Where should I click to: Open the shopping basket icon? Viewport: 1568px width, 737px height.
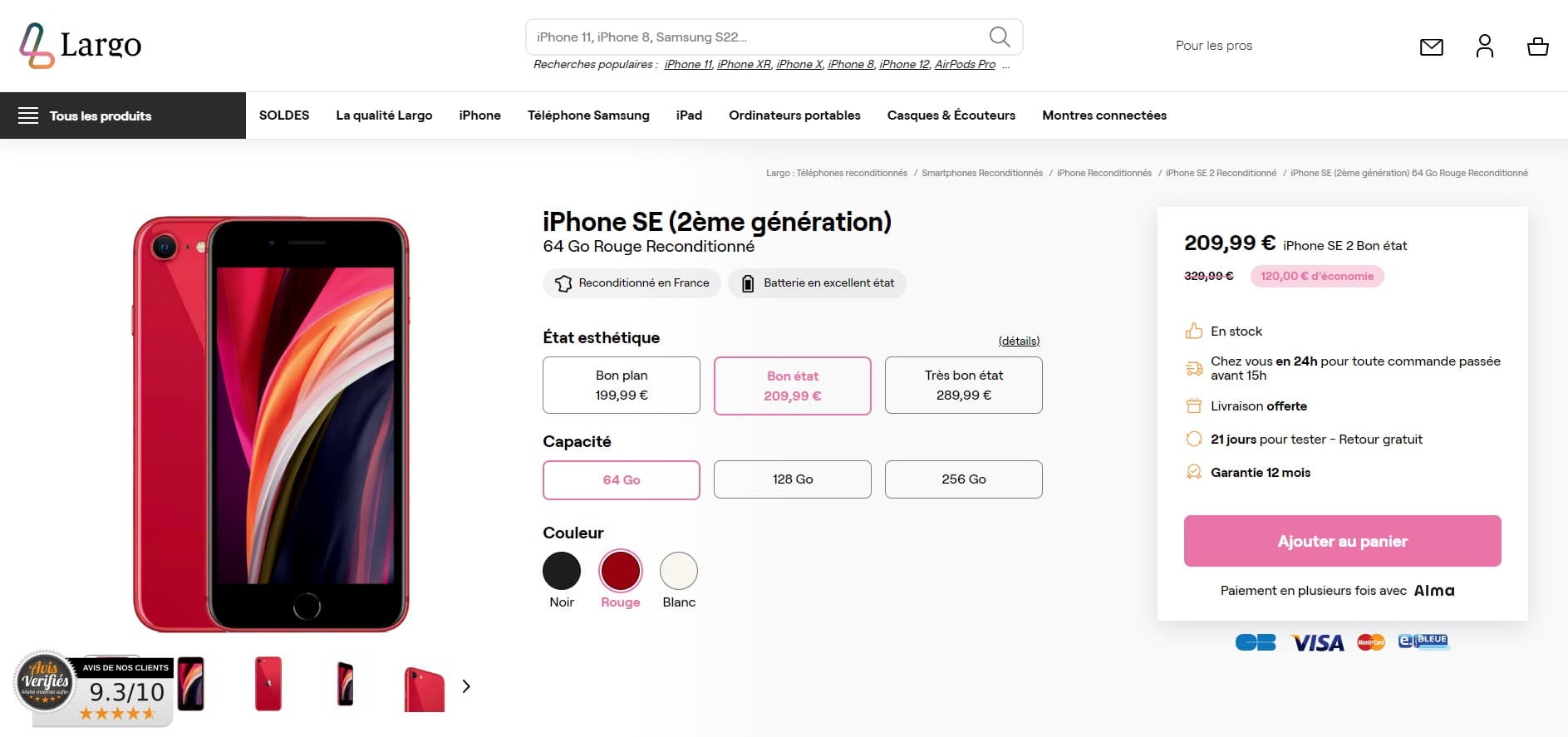coord(1537,47)
